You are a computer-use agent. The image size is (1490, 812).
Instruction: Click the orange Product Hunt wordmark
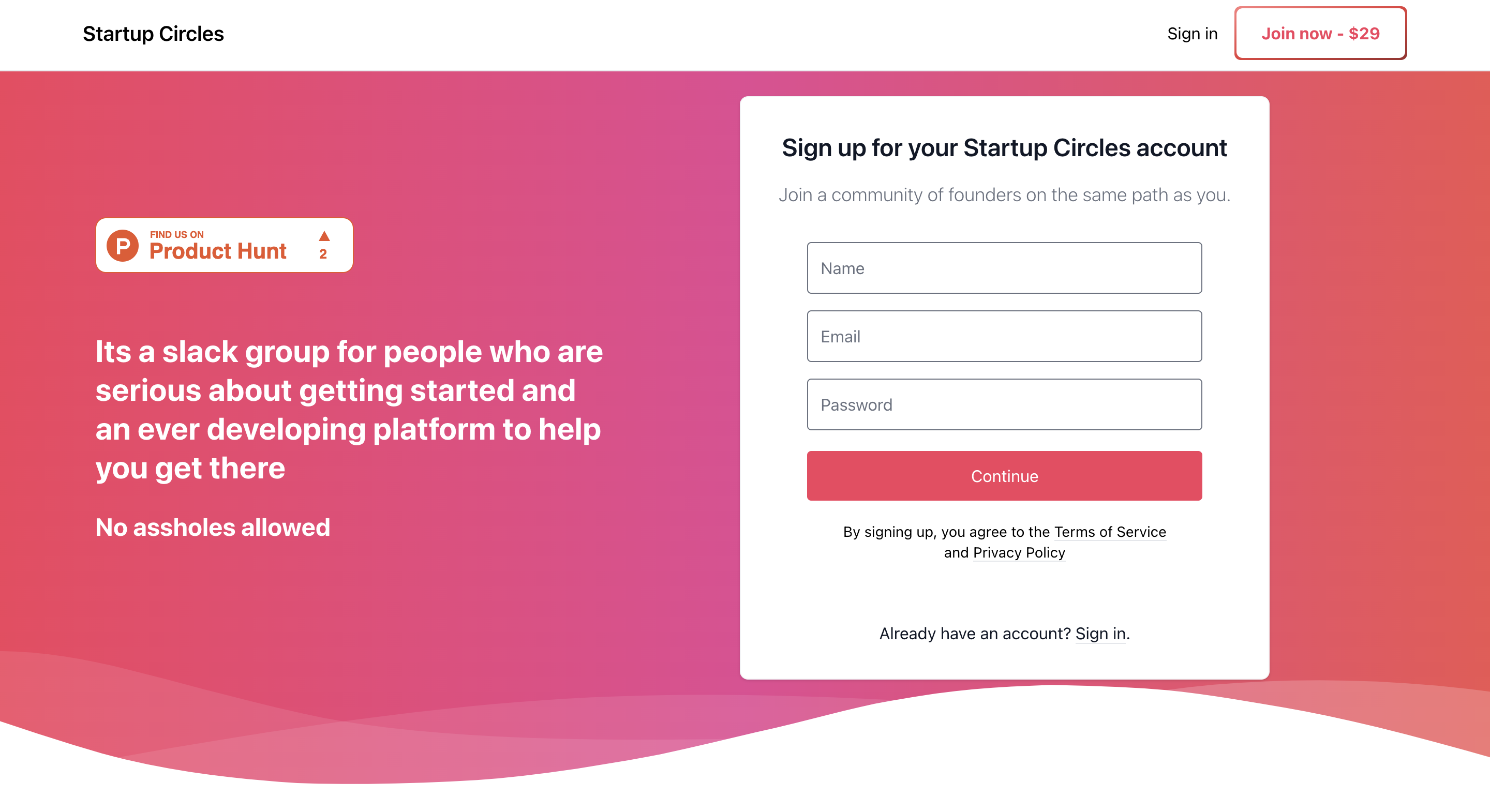pos(218,251)
